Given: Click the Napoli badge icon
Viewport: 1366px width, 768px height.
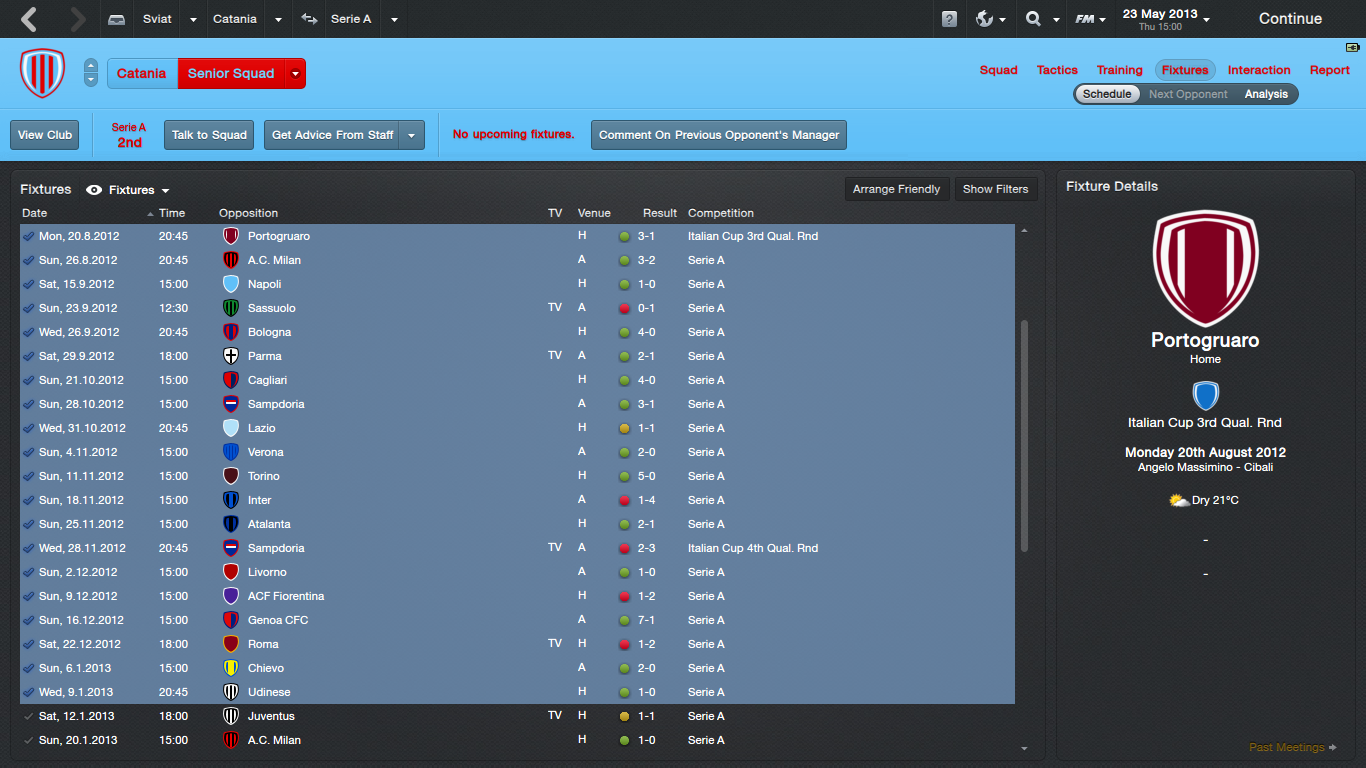Looking at the screenshot, I should click(x=231, y=284).
